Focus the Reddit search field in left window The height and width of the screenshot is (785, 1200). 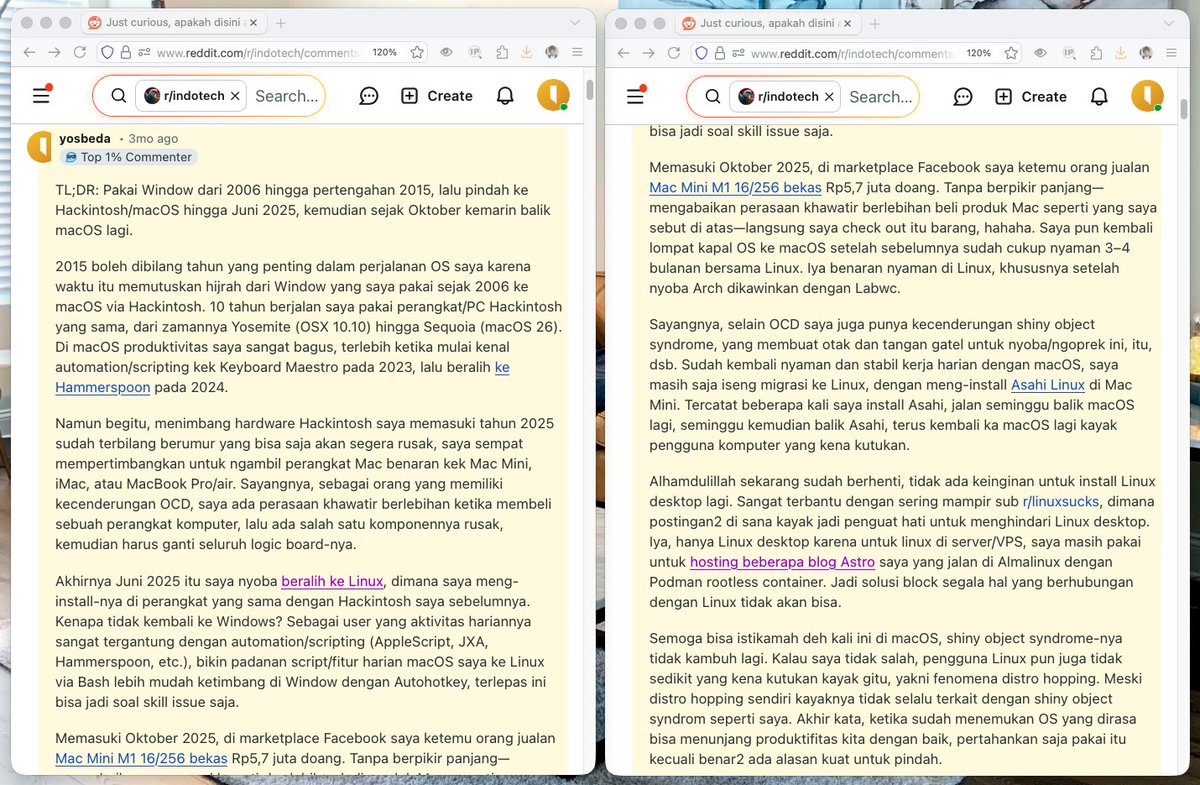287,96
